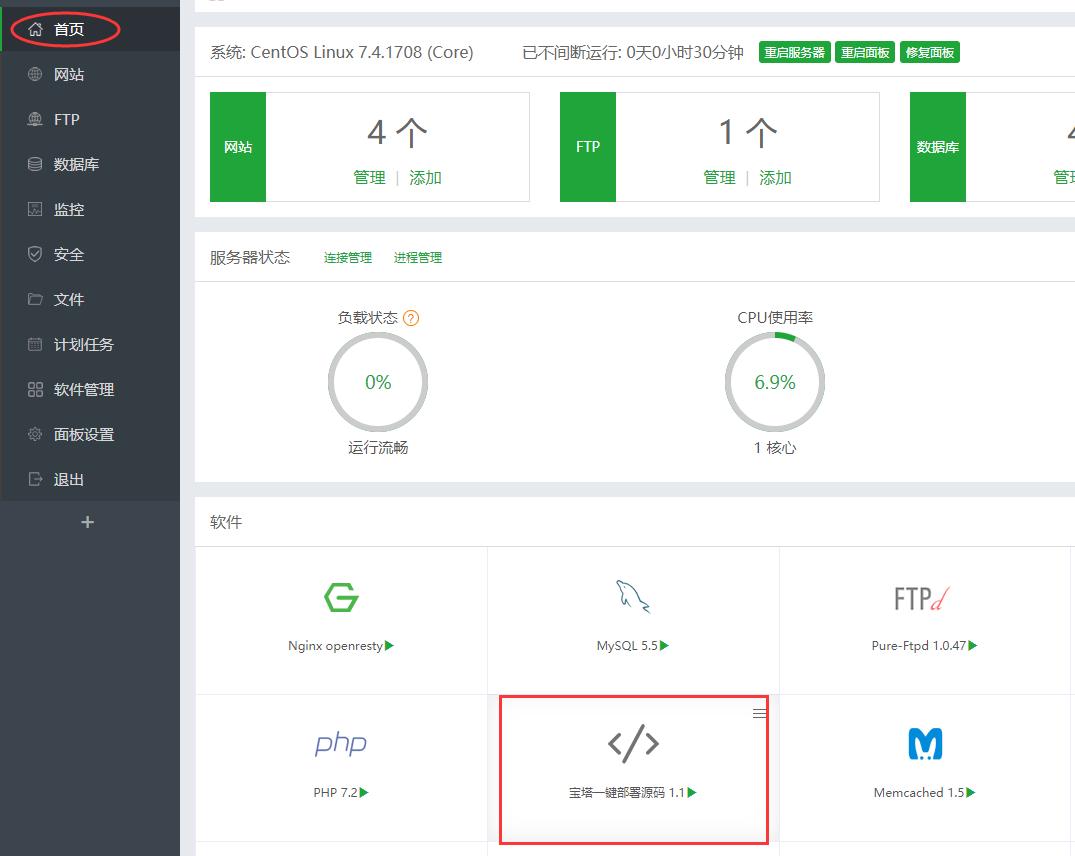Click the 文件 folder icon
The width and height of the screenshot is (1075, 856).
coord(35,299)
